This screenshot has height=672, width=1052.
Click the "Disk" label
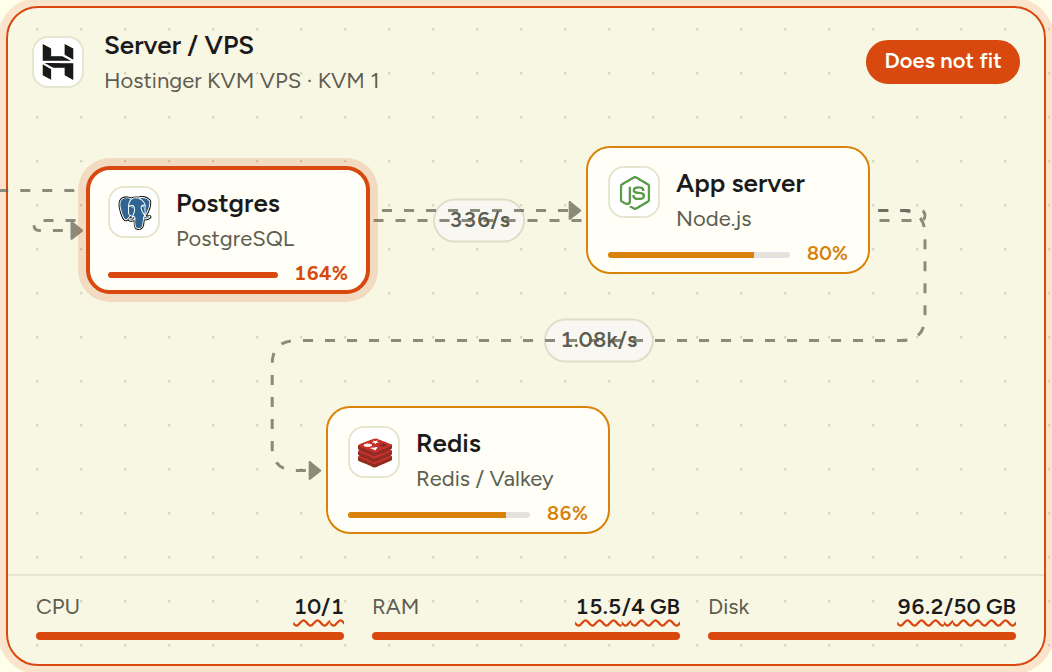pos(729,607)
